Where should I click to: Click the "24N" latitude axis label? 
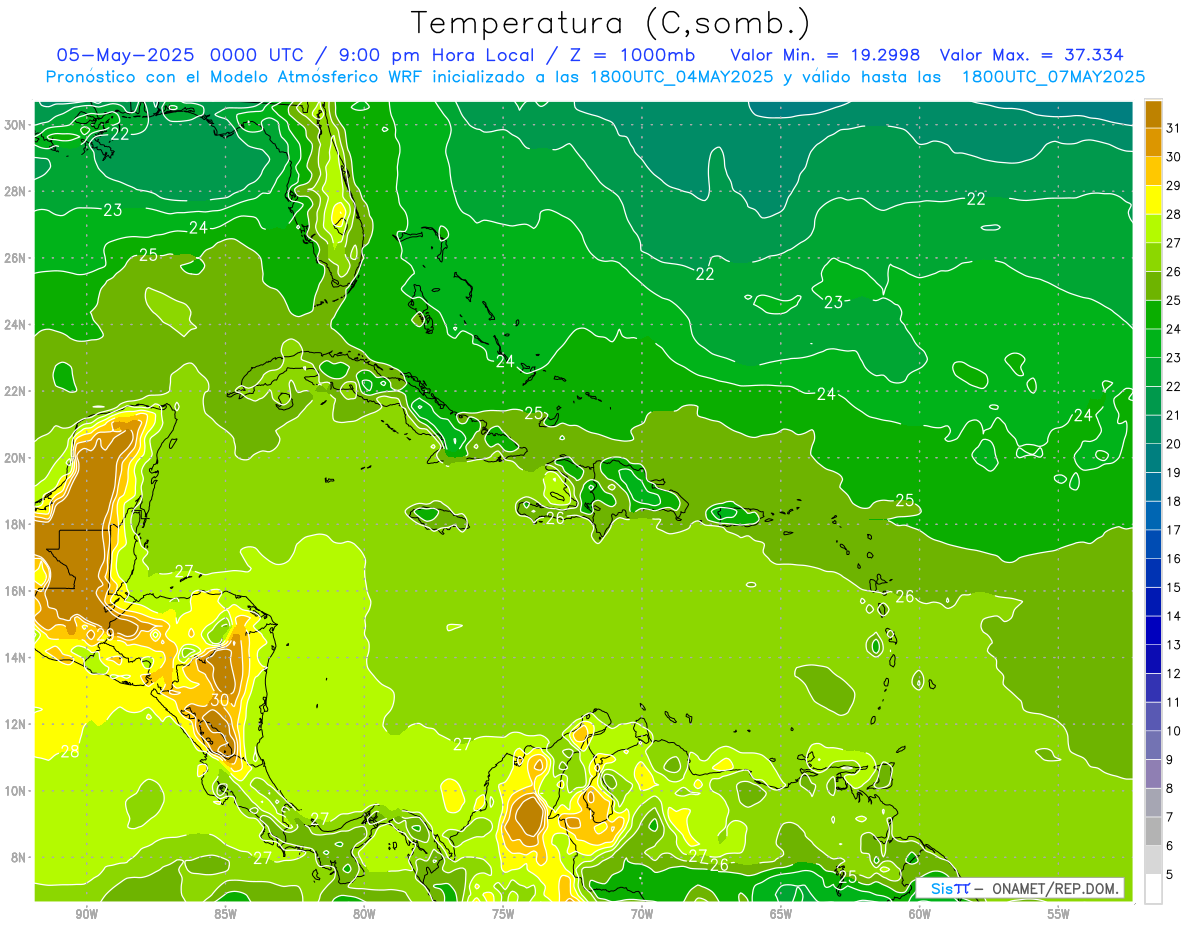click(x=16, y=325)
